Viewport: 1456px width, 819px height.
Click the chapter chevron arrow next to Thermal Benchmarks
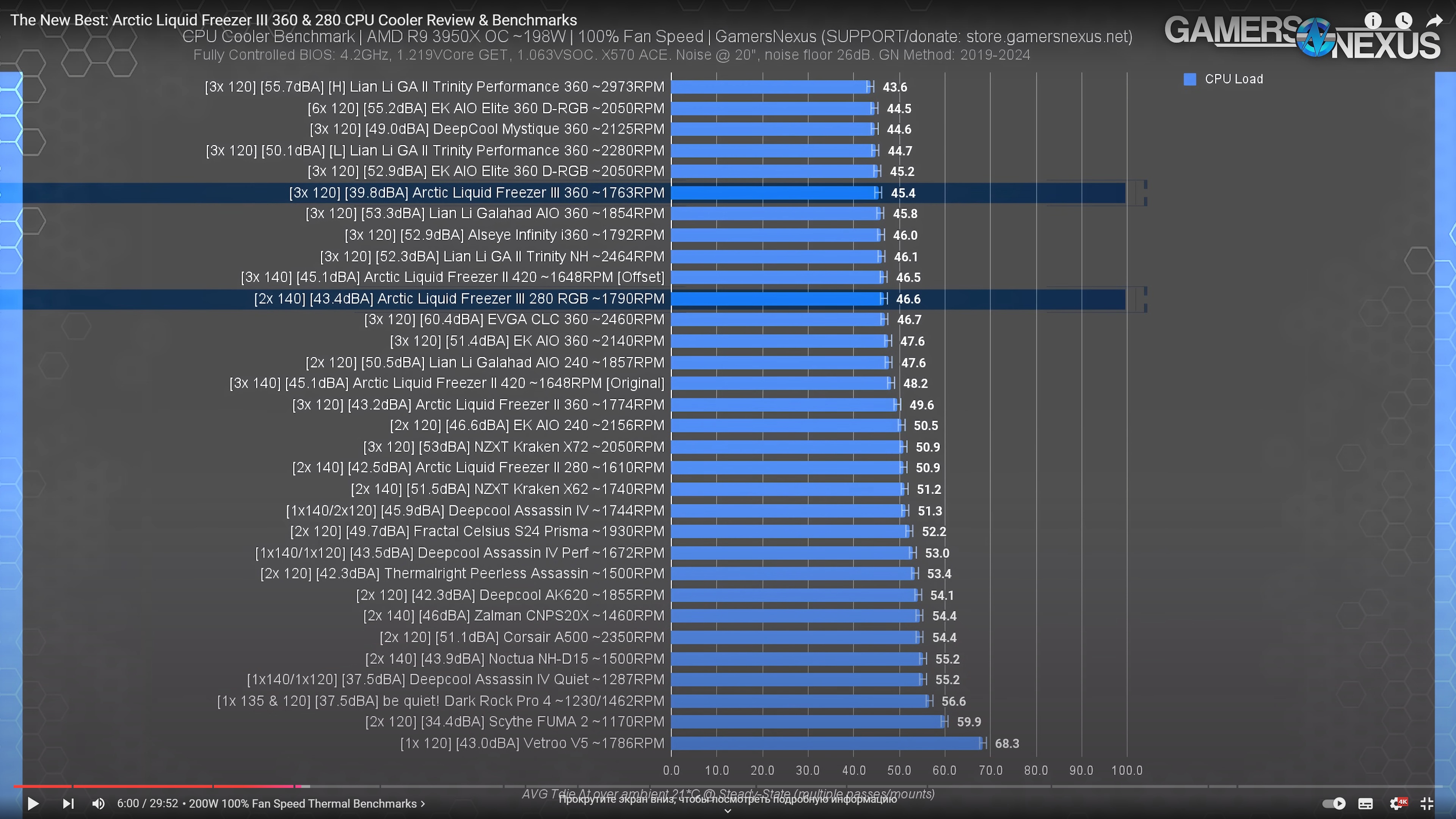[423, 803]
